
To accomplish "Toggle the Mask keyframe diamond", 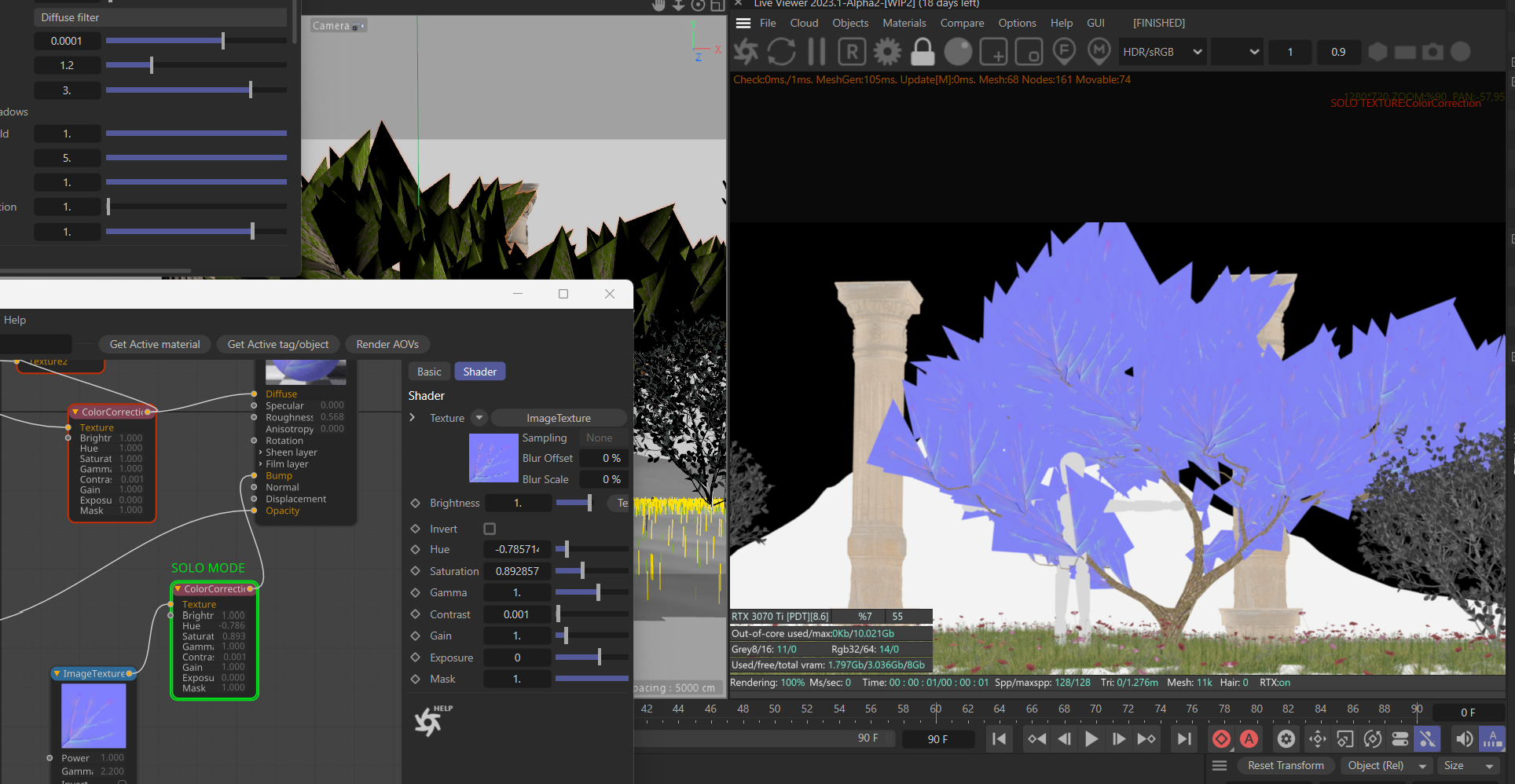I will (x=416, y=679).
